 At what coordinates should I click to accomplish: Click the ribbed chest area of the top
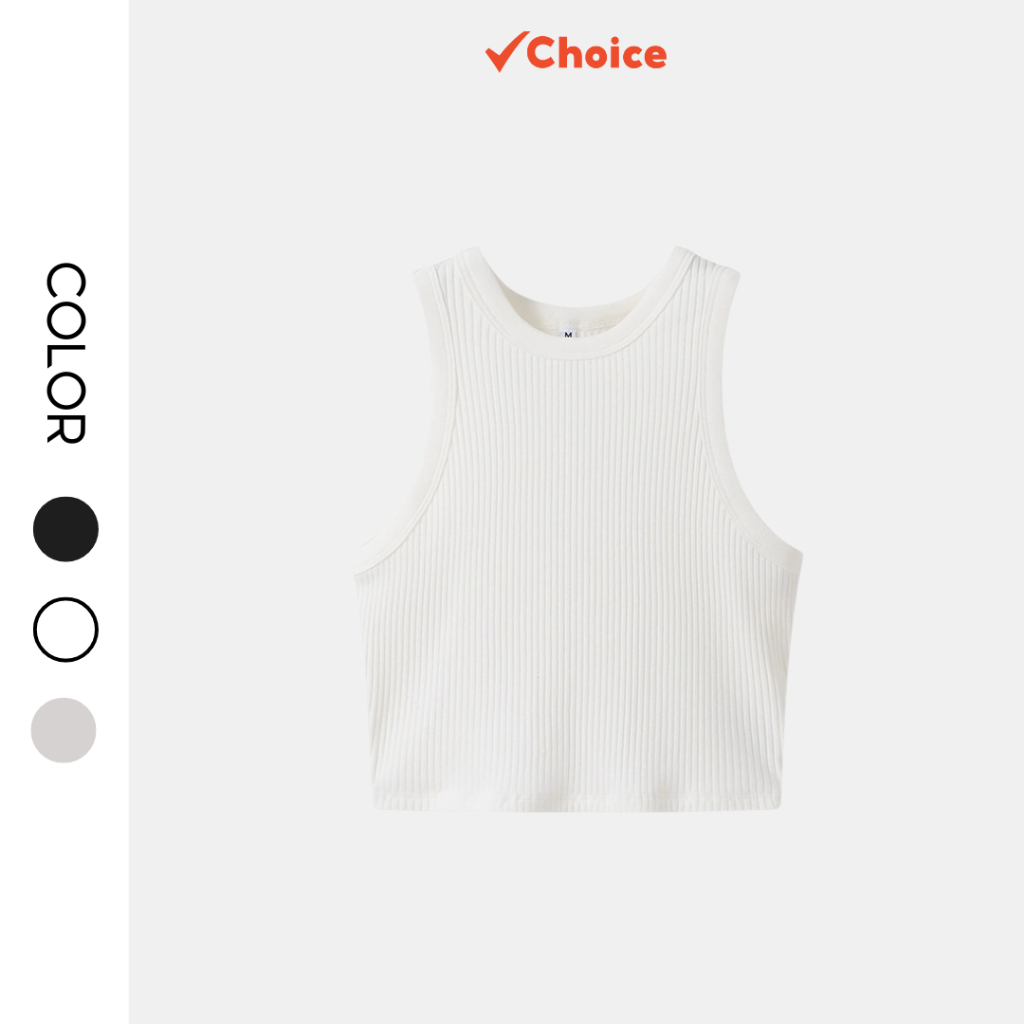(x=578, y=457)
